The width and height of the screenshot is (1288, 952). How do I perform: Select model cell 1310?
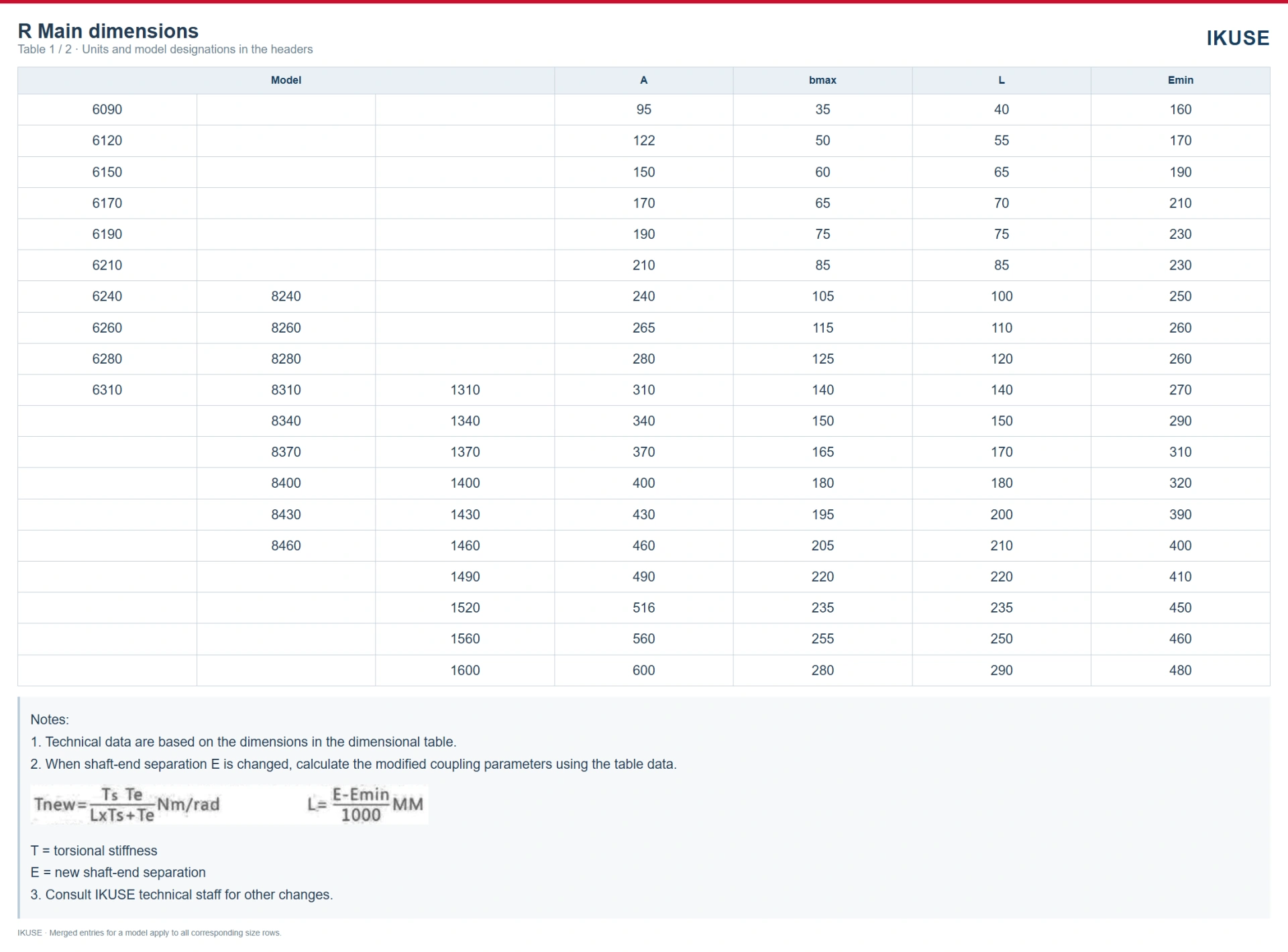(x=465, y=390)
